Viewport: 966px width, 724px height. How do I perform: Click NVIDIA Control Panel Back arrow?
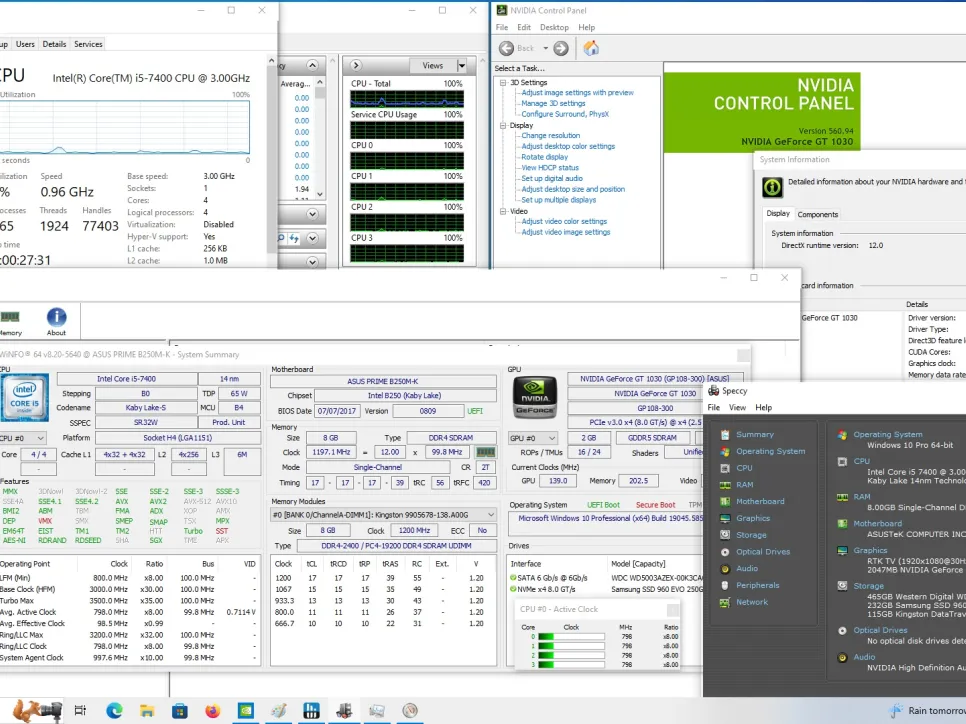tap(506, 48)
